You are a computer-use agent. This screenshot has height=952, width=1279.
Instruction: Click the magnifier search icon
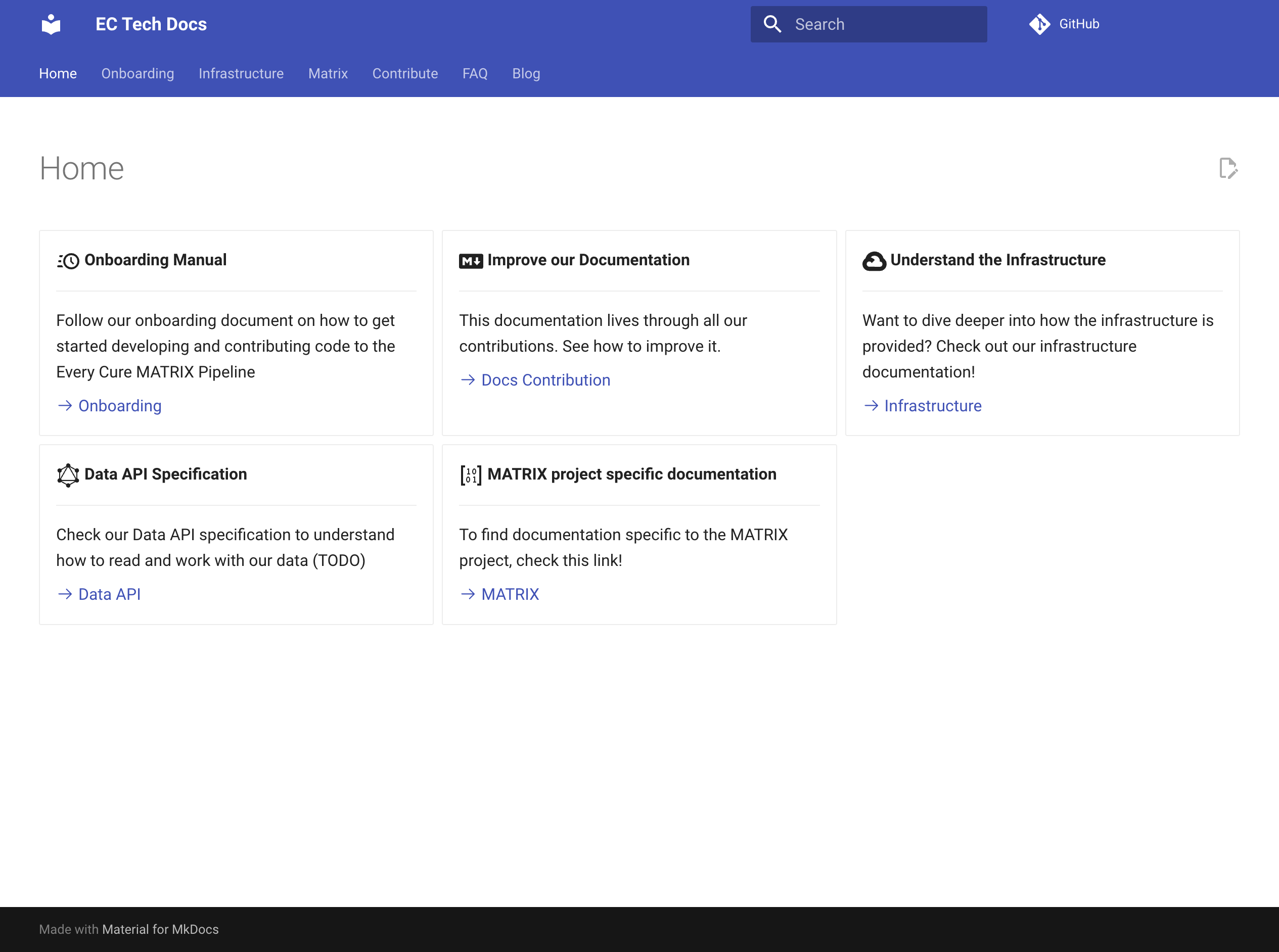(x=772, y=24)
